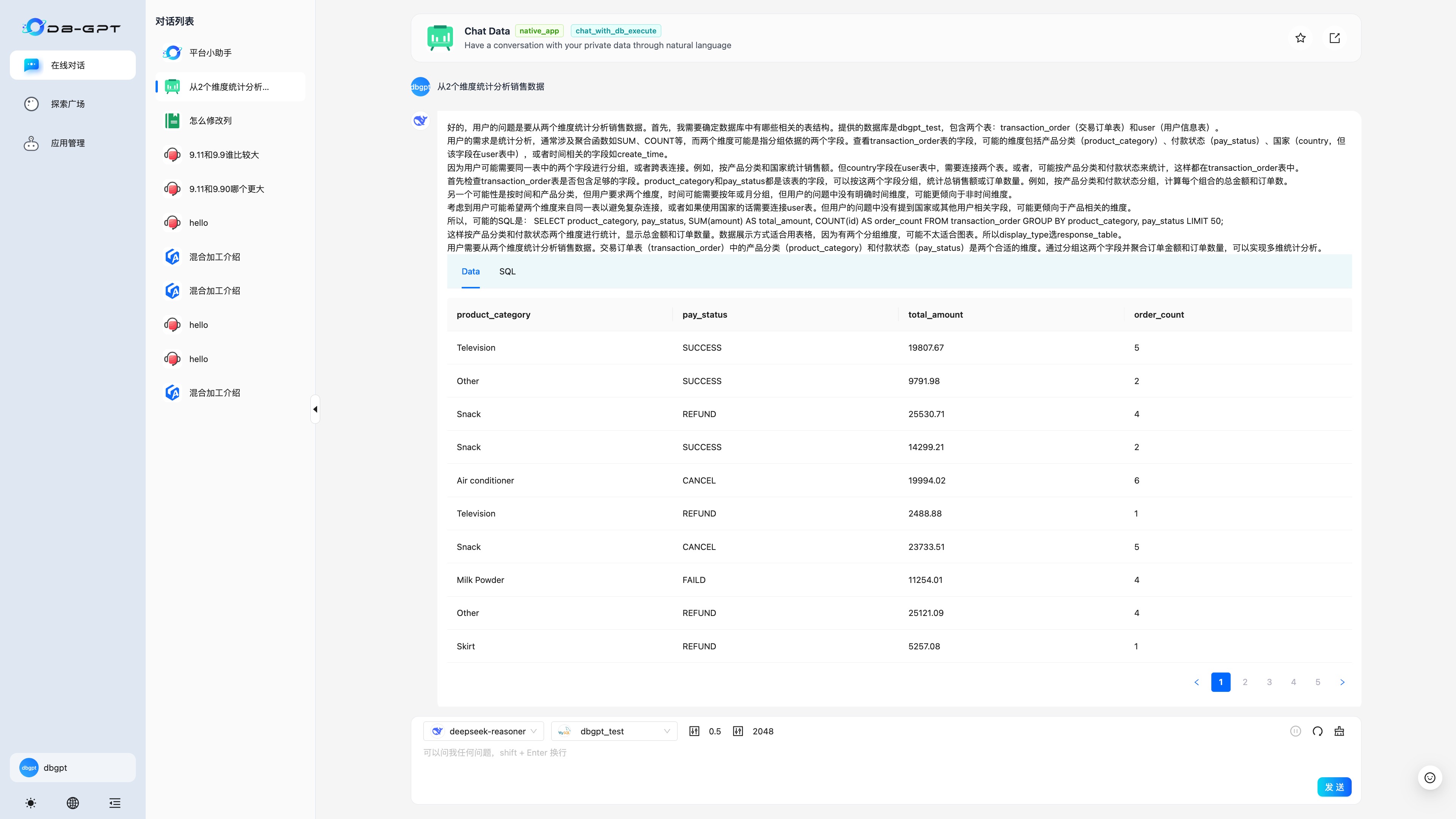The width and height of the screenshot is (1456, 819).
Task: Go to next page of table results
Action: [1342, 682]
